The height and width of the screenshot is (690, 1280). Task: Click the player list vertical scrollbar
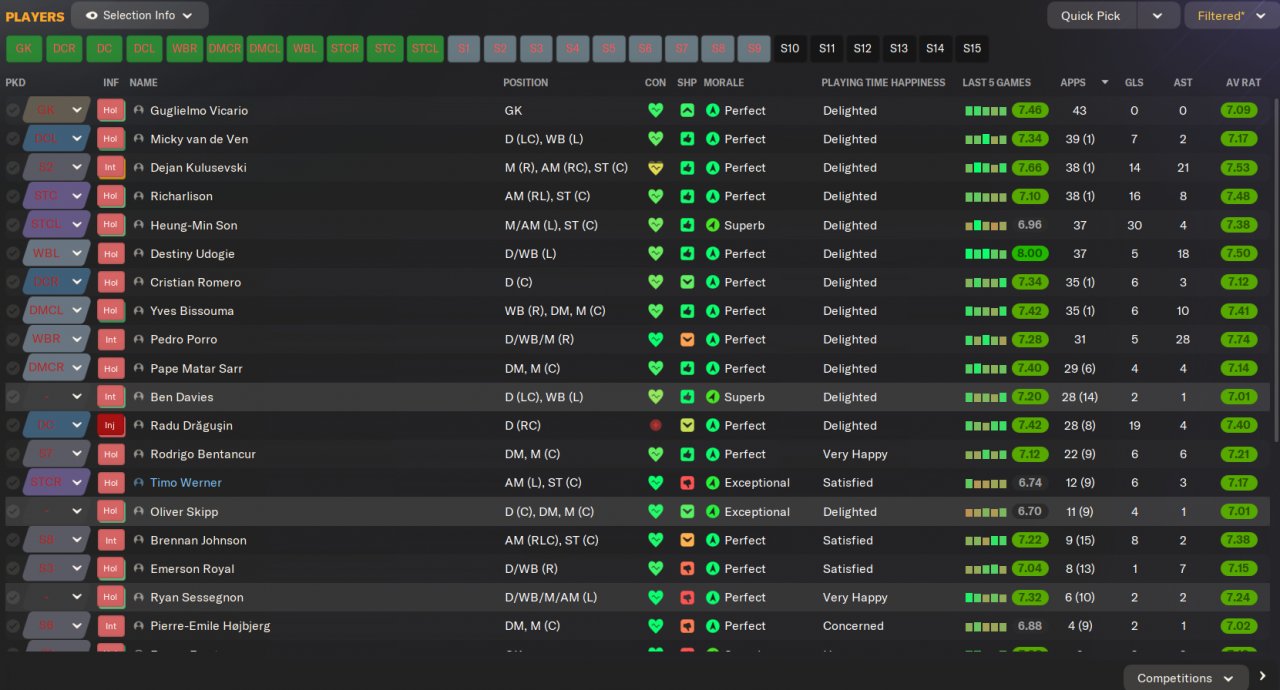(1276, 270)
